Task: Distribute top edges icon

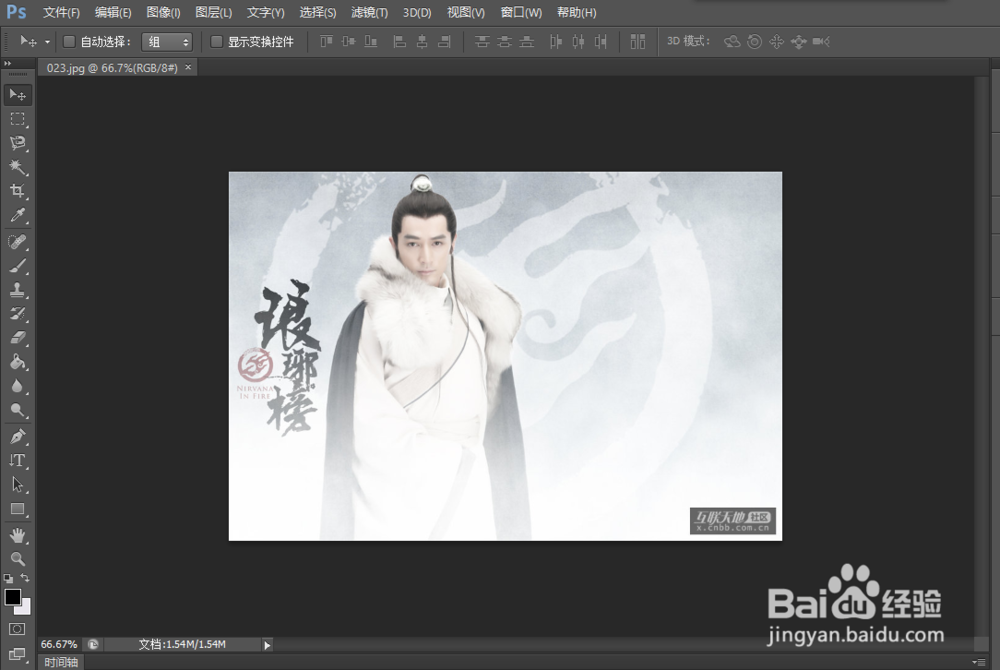Action: click(x=482, y=42)
